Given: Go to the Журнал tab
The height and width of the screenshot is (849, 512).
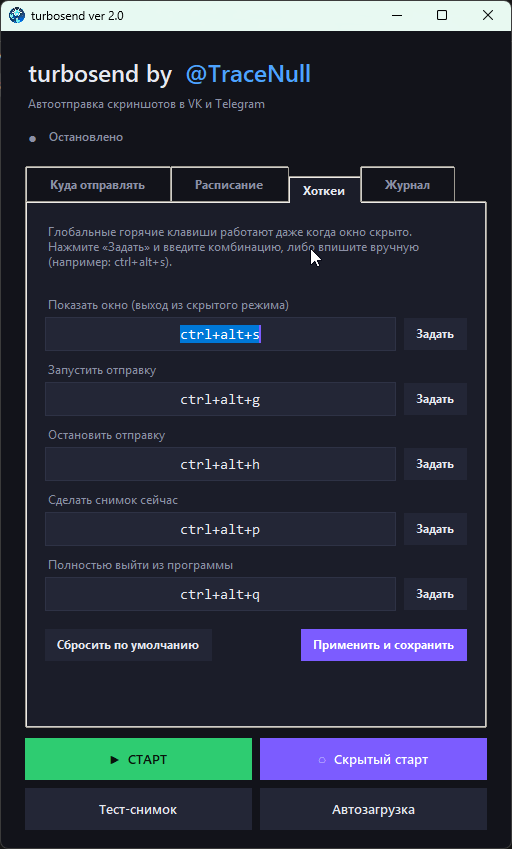Looking at the screenshot, I should tap(408, 185).
